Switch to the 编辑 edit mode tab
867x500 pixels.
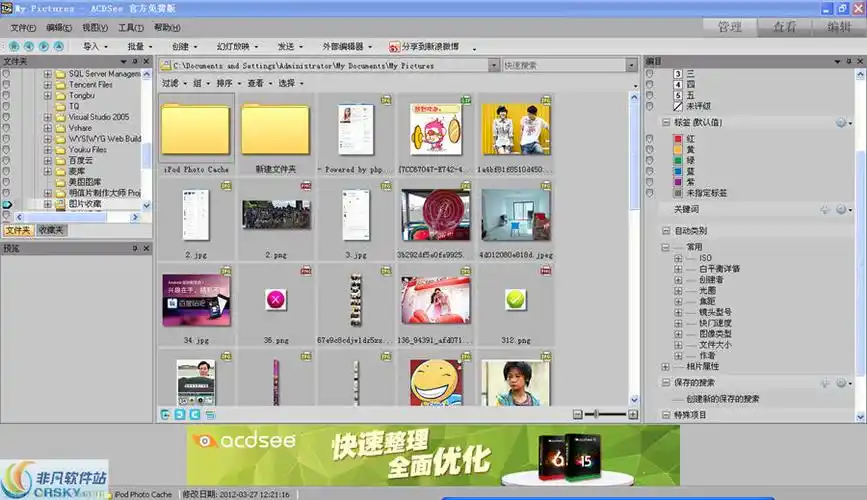(839, 27)
